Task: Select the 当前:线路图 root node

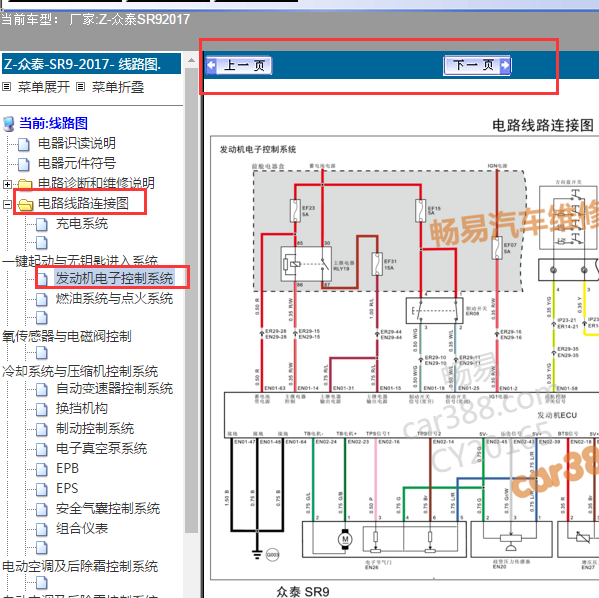Action: [53, 123]
